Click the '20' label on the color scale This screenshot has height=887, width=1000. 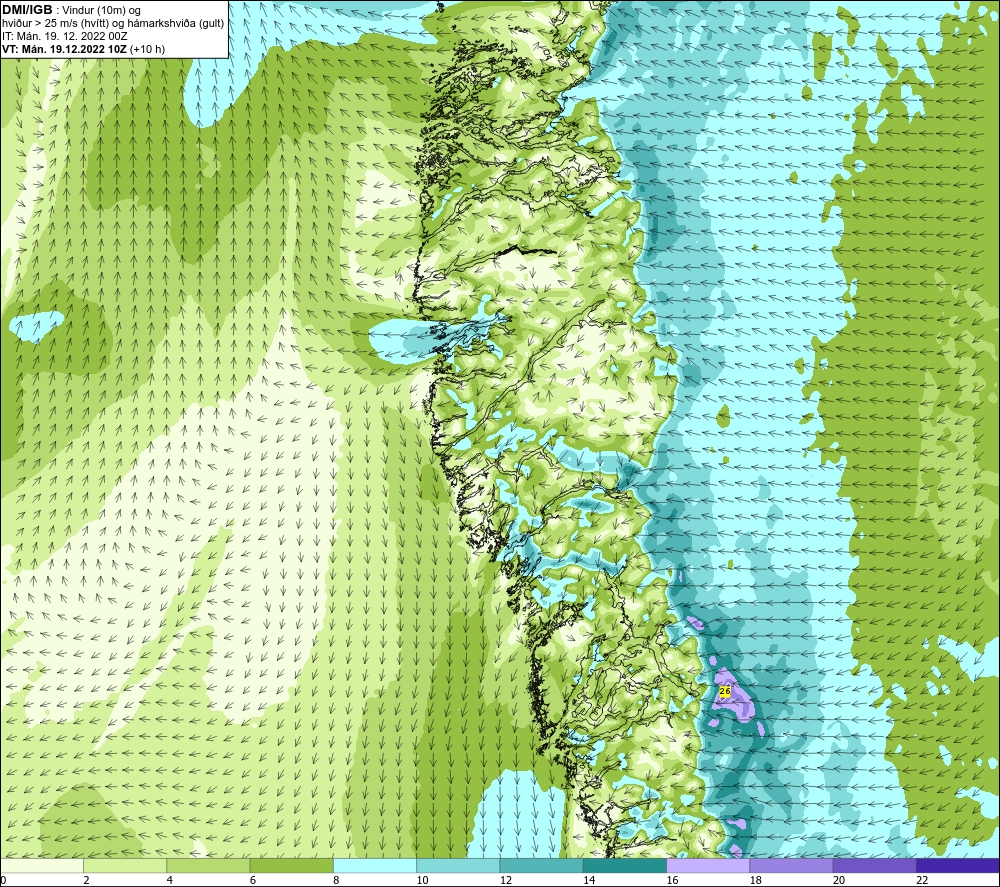[839, 880]
